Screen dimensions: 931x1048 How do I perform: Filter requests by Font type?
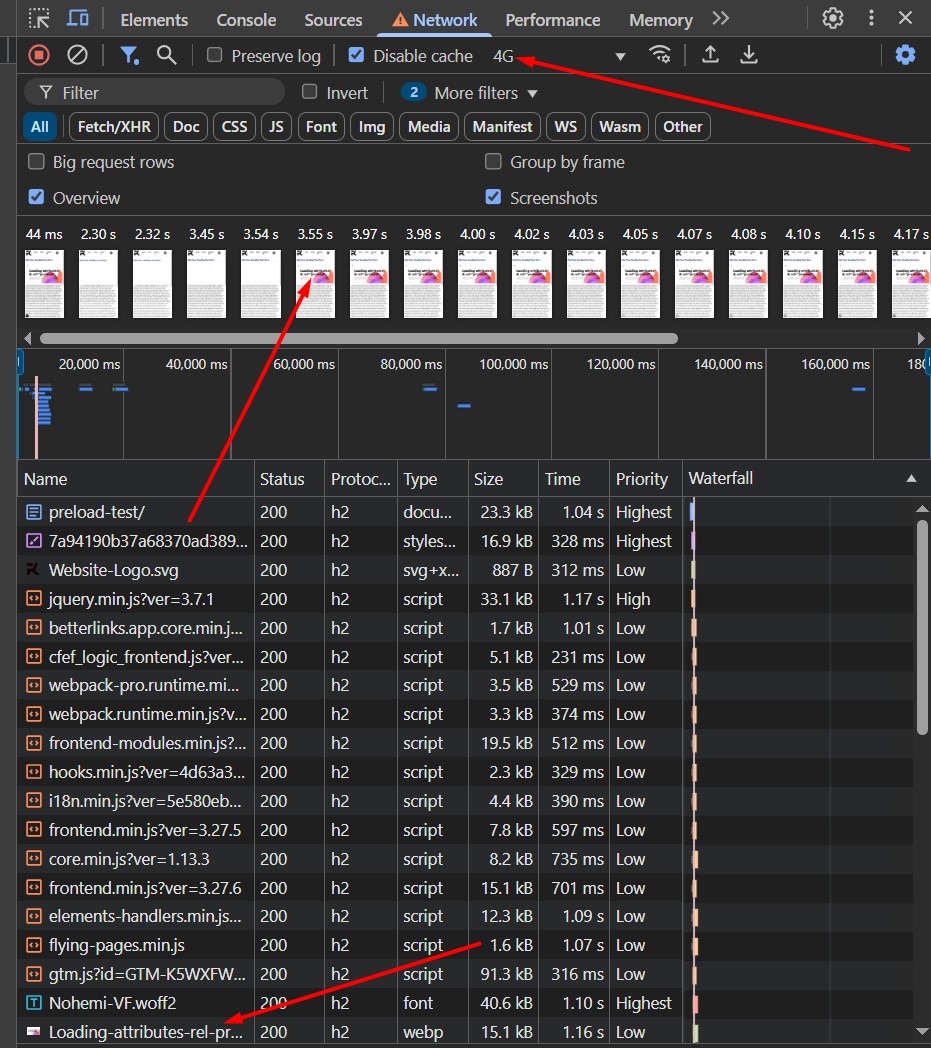tap(321, 127)
